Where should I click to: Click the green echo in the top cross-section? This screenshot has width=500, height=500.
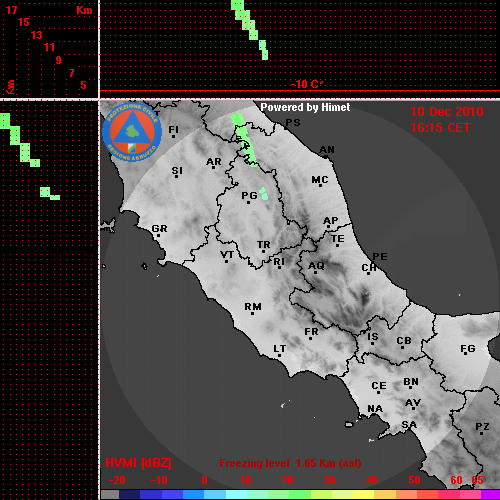coord(249,29)
